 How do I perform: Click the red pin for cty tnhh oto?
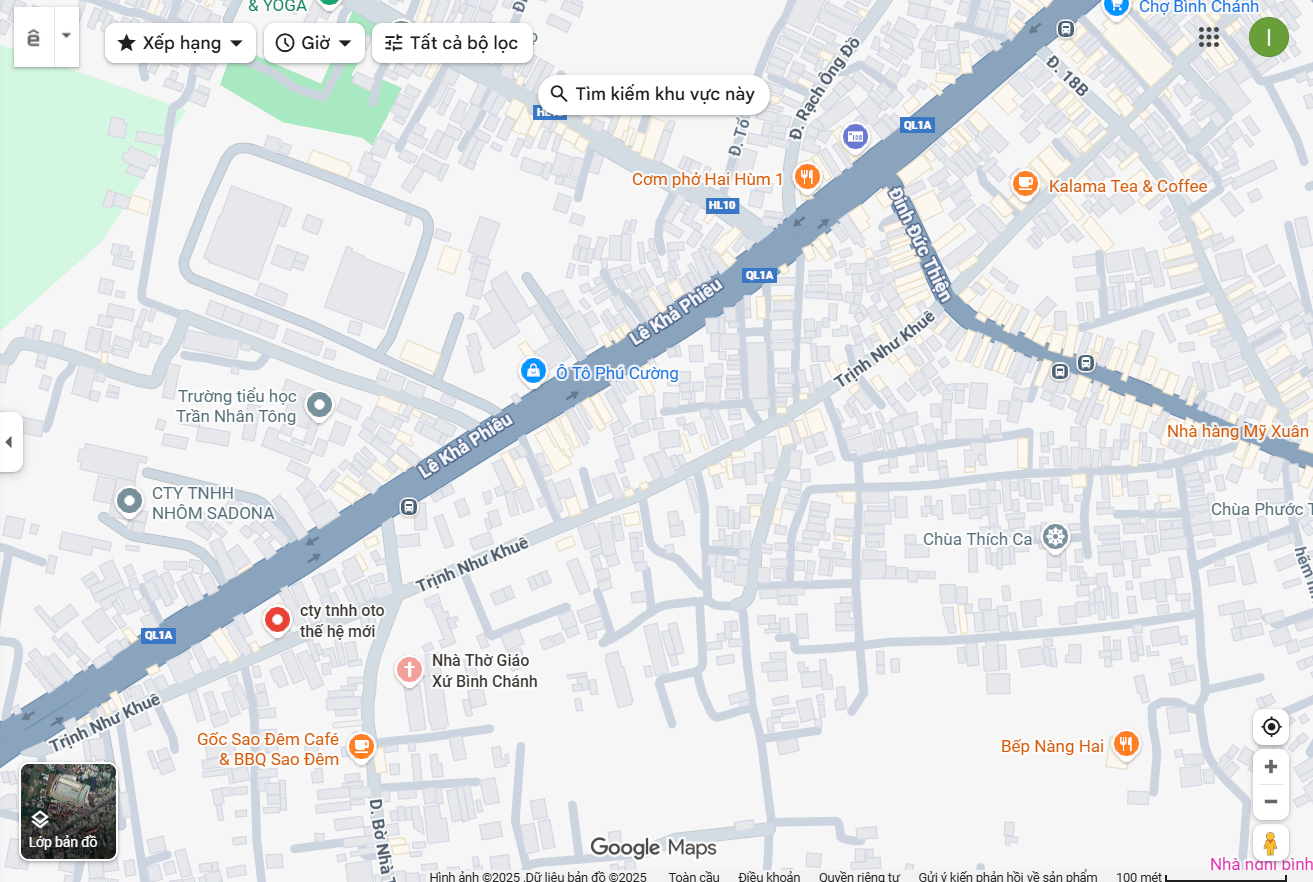tap(277, 620)
